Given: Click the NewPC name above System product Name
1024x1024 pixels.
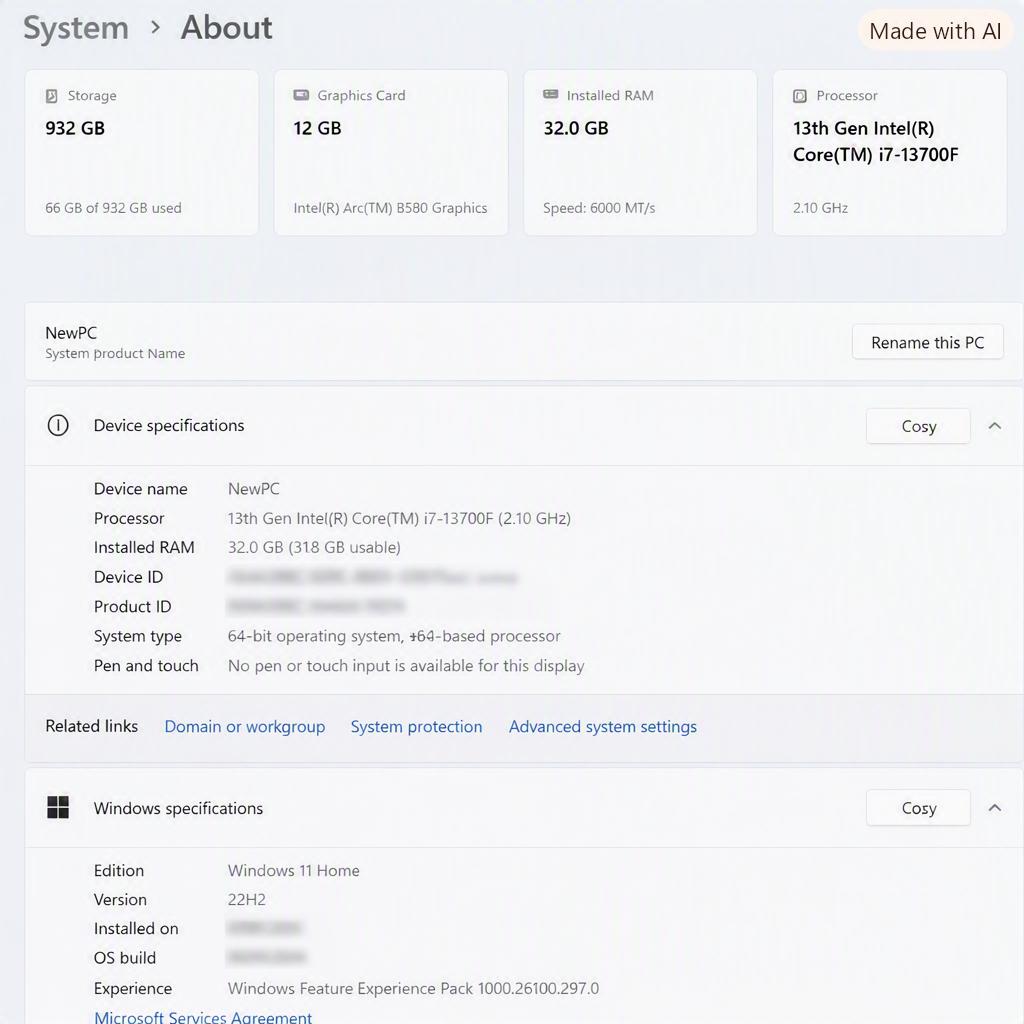Looking at the screenshot, I should [71, 332].
